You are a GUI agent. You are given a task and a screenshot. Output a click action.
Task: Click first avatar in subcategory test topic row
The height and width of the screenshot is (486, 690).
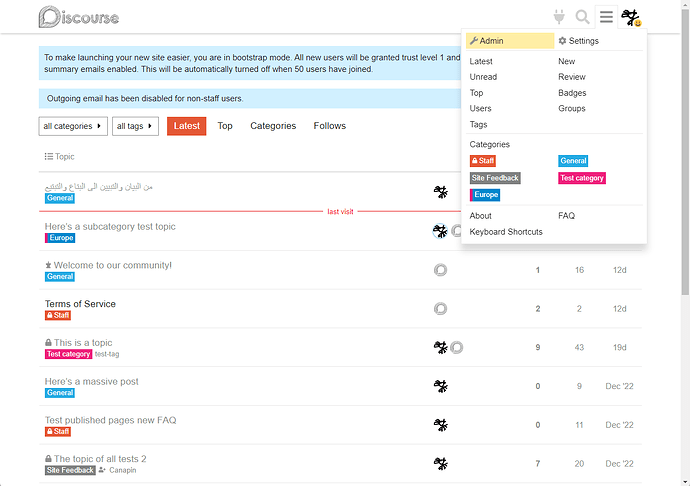coord(440,231)
